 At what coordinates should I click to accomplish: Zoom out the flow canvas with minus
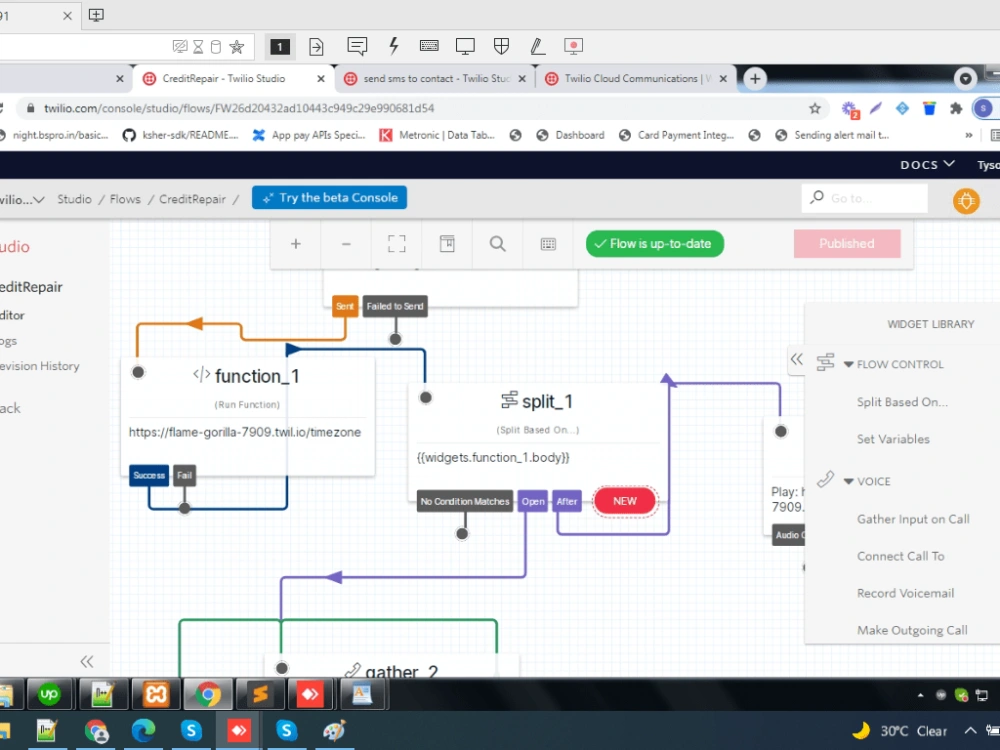pyautogui.click(x=346, y=244)
